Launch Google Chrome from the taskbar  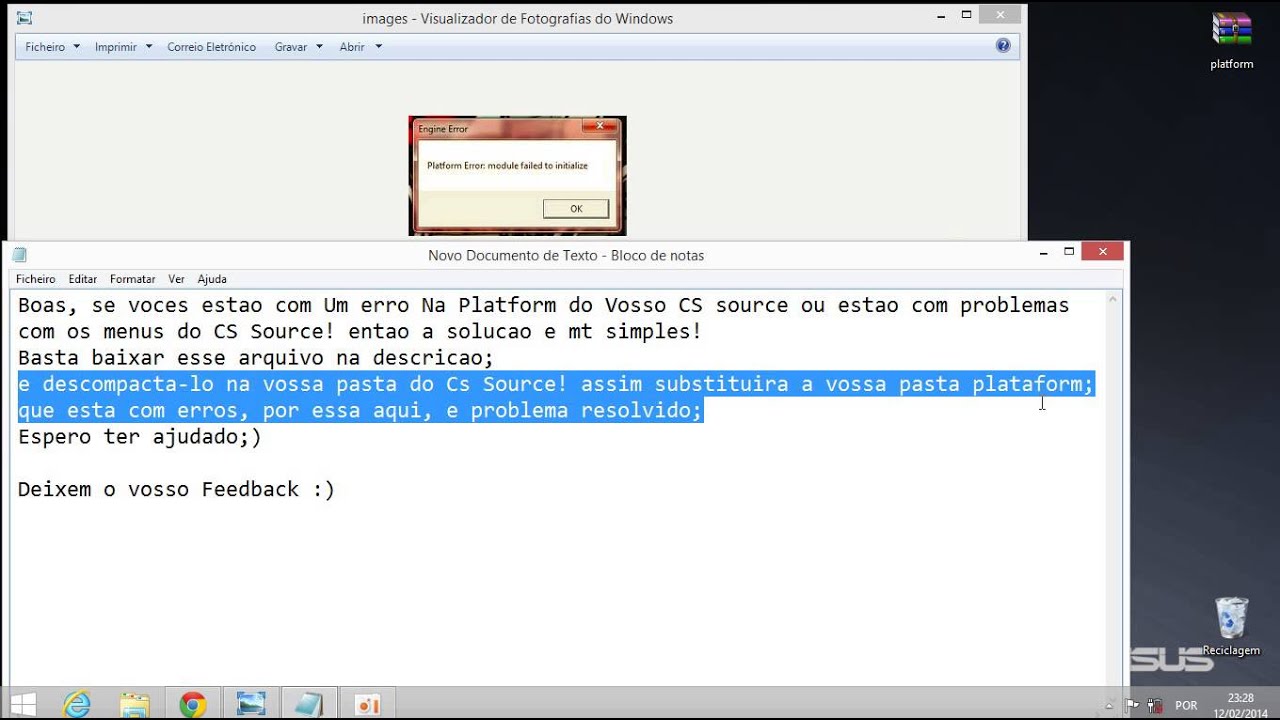point(193,704)
